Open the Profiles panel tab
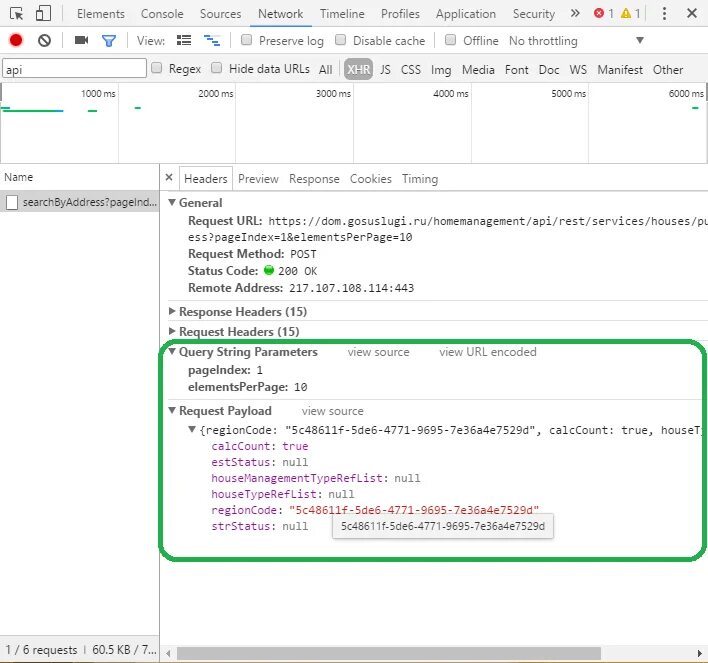708x663 pixels. pyautogui.click(x=400, y=14)
